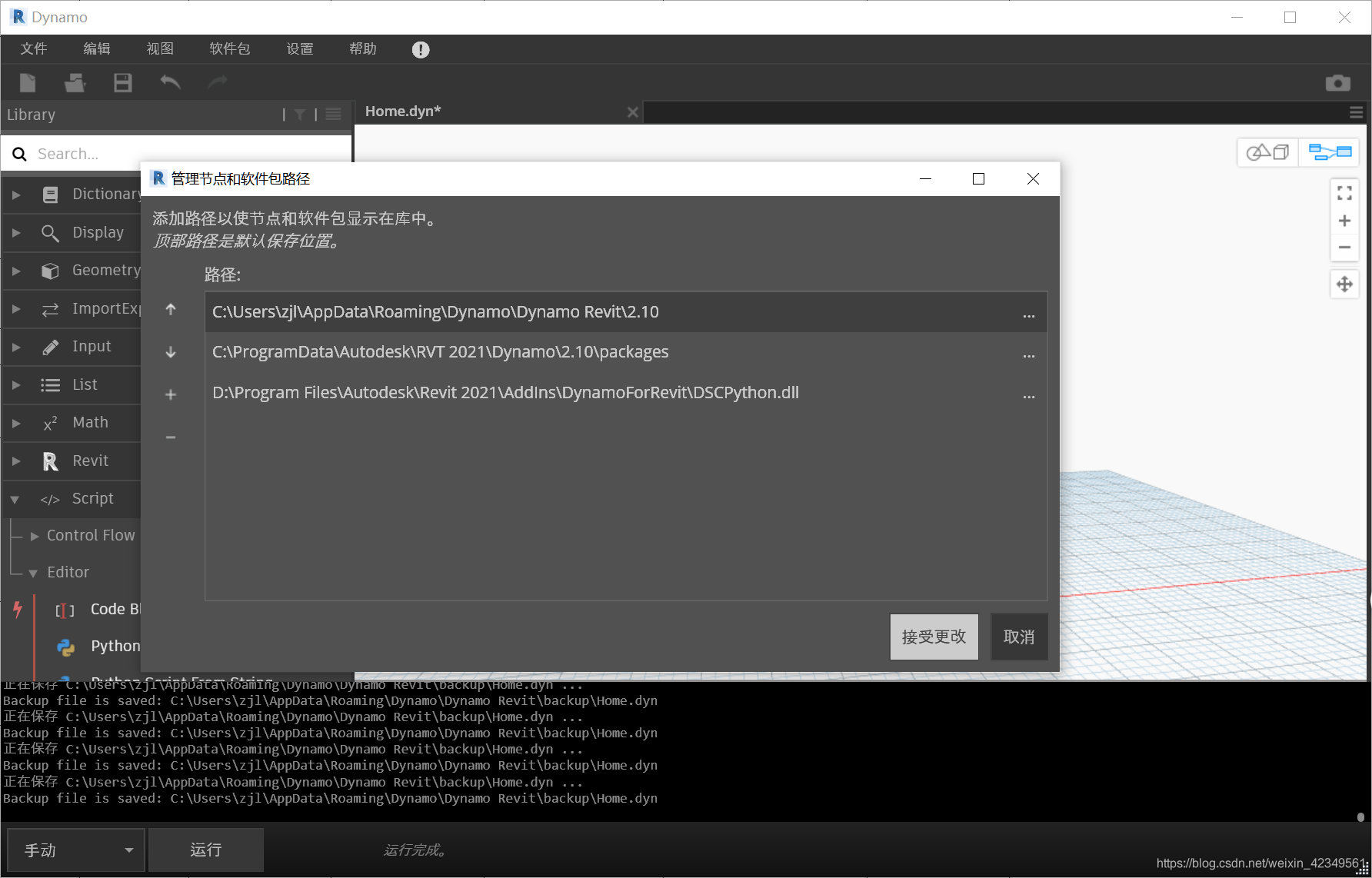Image resolution: width=1372 pixels, height=878 pixels.
Task: Expand the Display library category
Action: [16, 232]
